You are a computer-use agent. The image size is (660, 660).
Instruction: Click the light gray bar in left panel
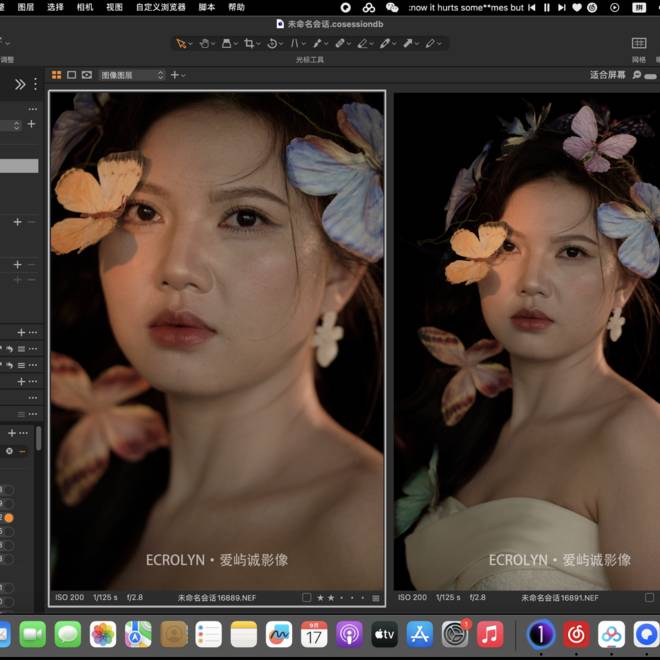point(19,165)
